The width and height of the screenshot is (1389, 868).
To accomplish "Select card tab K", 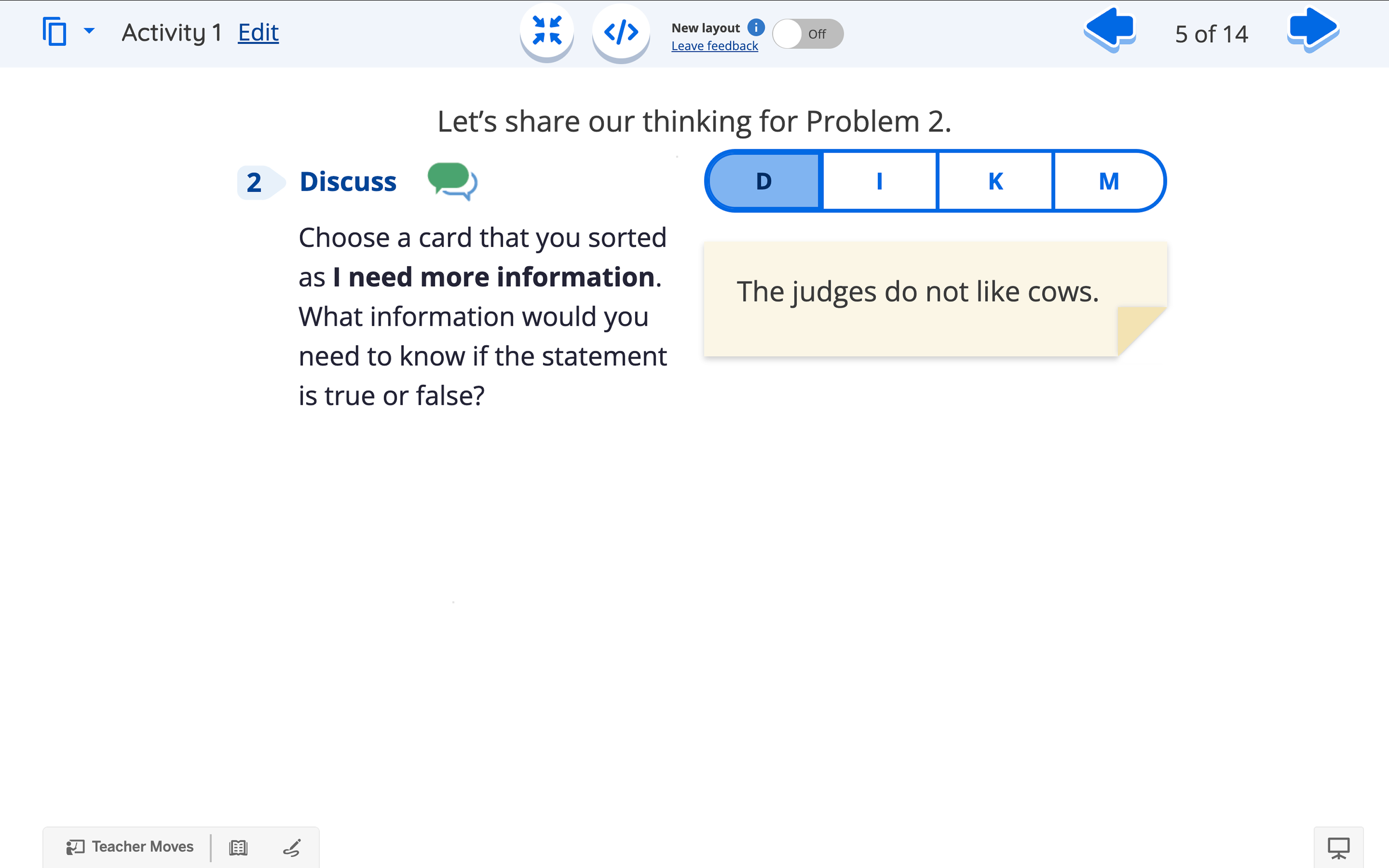I will click(995, 181).
